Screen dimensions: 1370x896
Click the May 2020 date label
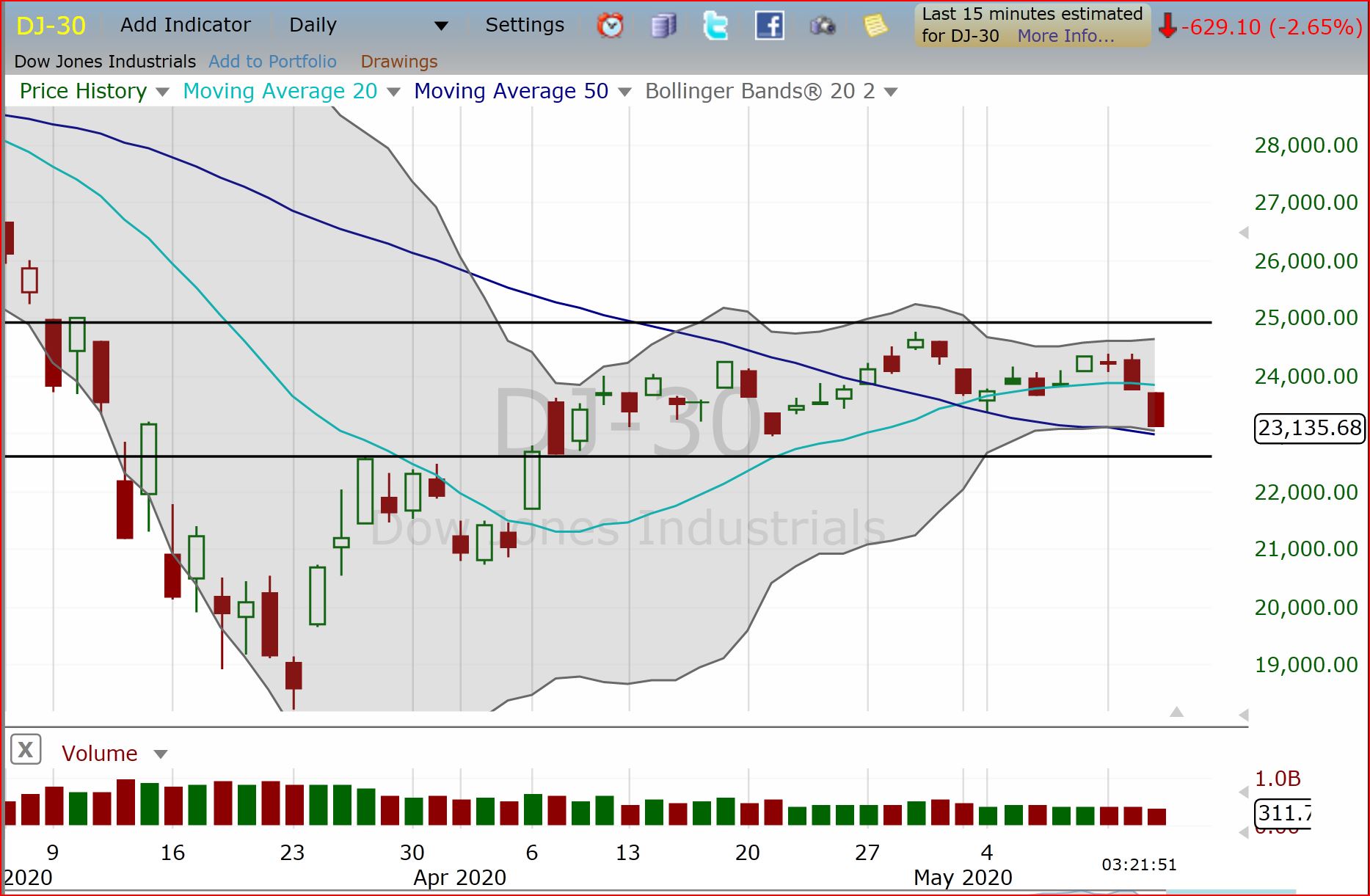coord(963,878)
